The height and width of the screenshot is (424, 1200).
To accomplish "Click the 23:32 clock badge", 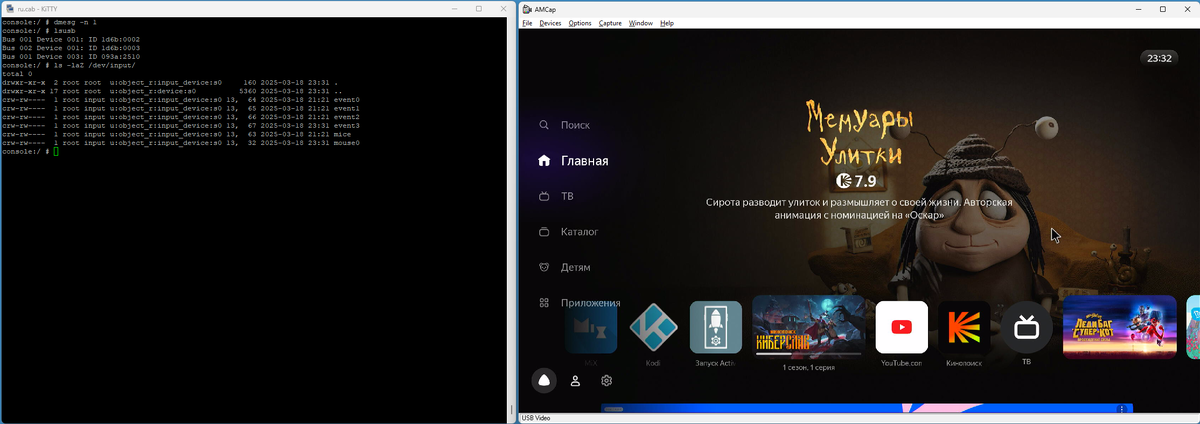I will tap(1159, 58).
